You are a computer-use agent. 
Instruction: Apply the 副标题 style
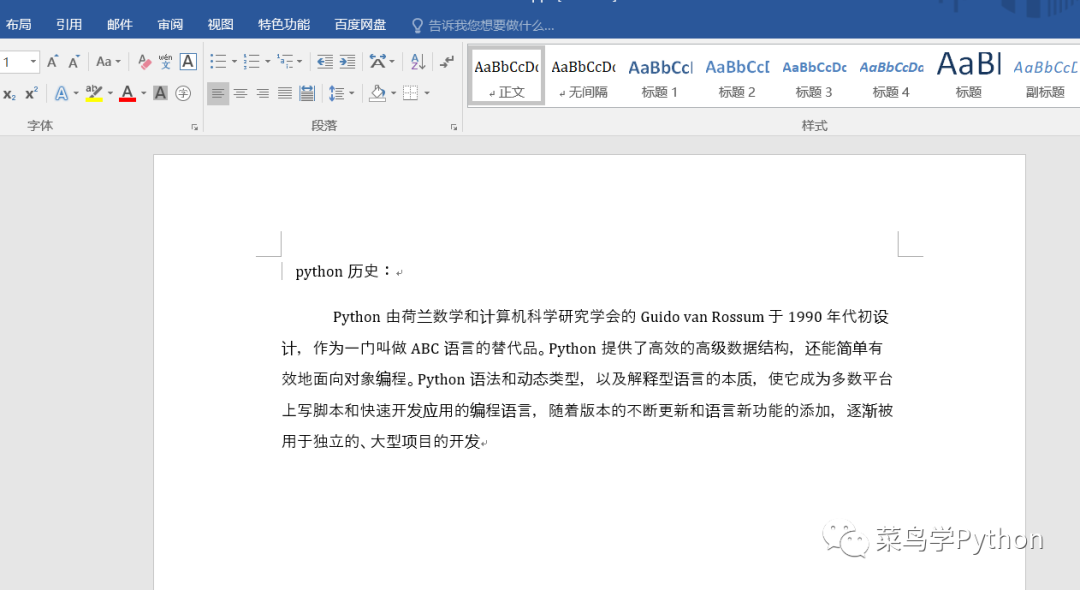click(1044, 75)
